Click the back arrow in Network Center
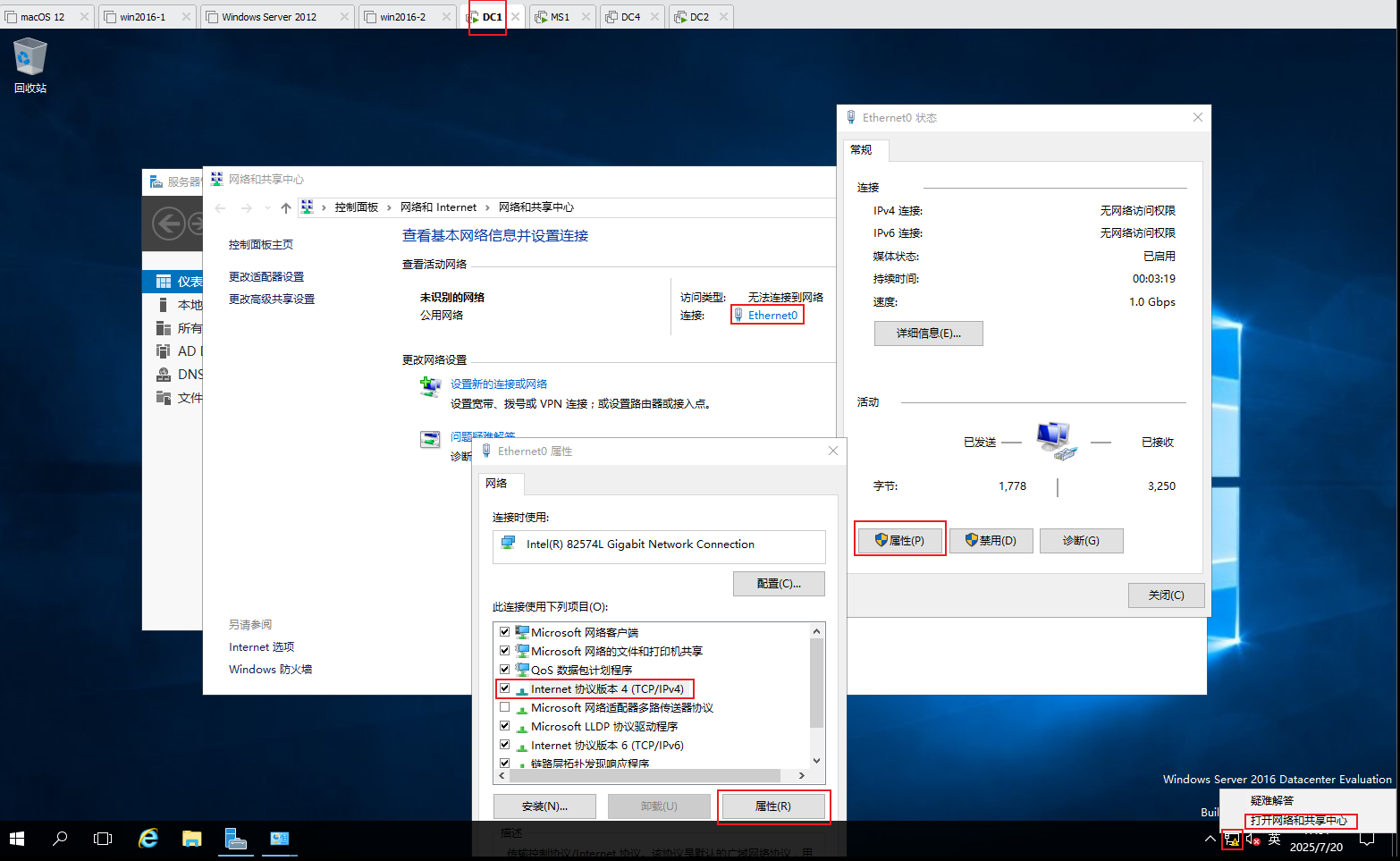This screenshot has height=861, width=1400. (x=220, y=207)
